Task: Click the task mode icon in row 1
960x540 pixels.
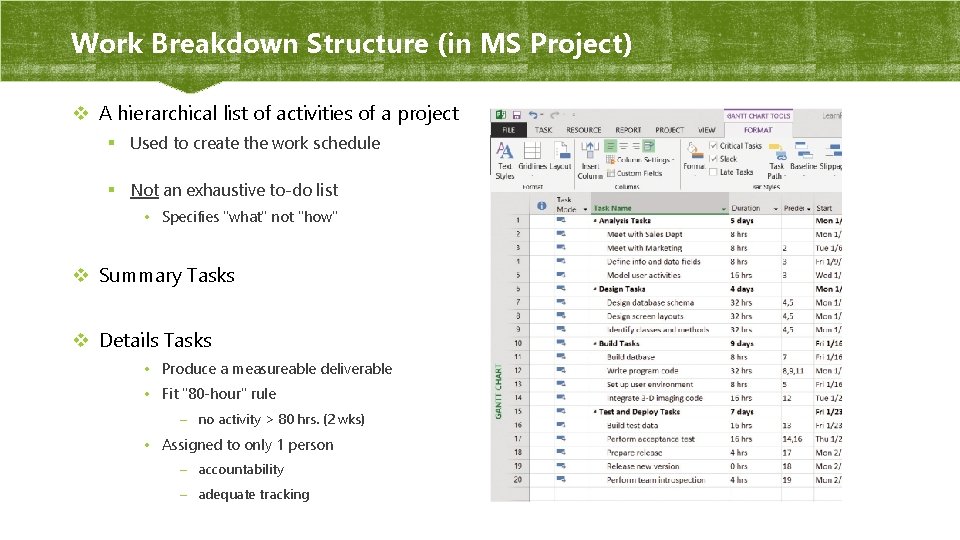Action: [x=561, y=220]
